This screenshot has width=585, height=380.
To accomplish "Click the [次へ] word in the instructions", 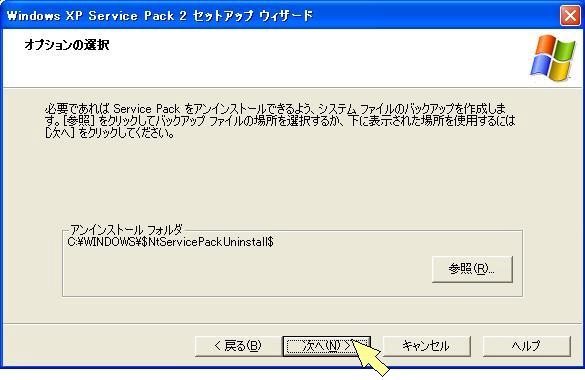I will click(x=61, y=133).
